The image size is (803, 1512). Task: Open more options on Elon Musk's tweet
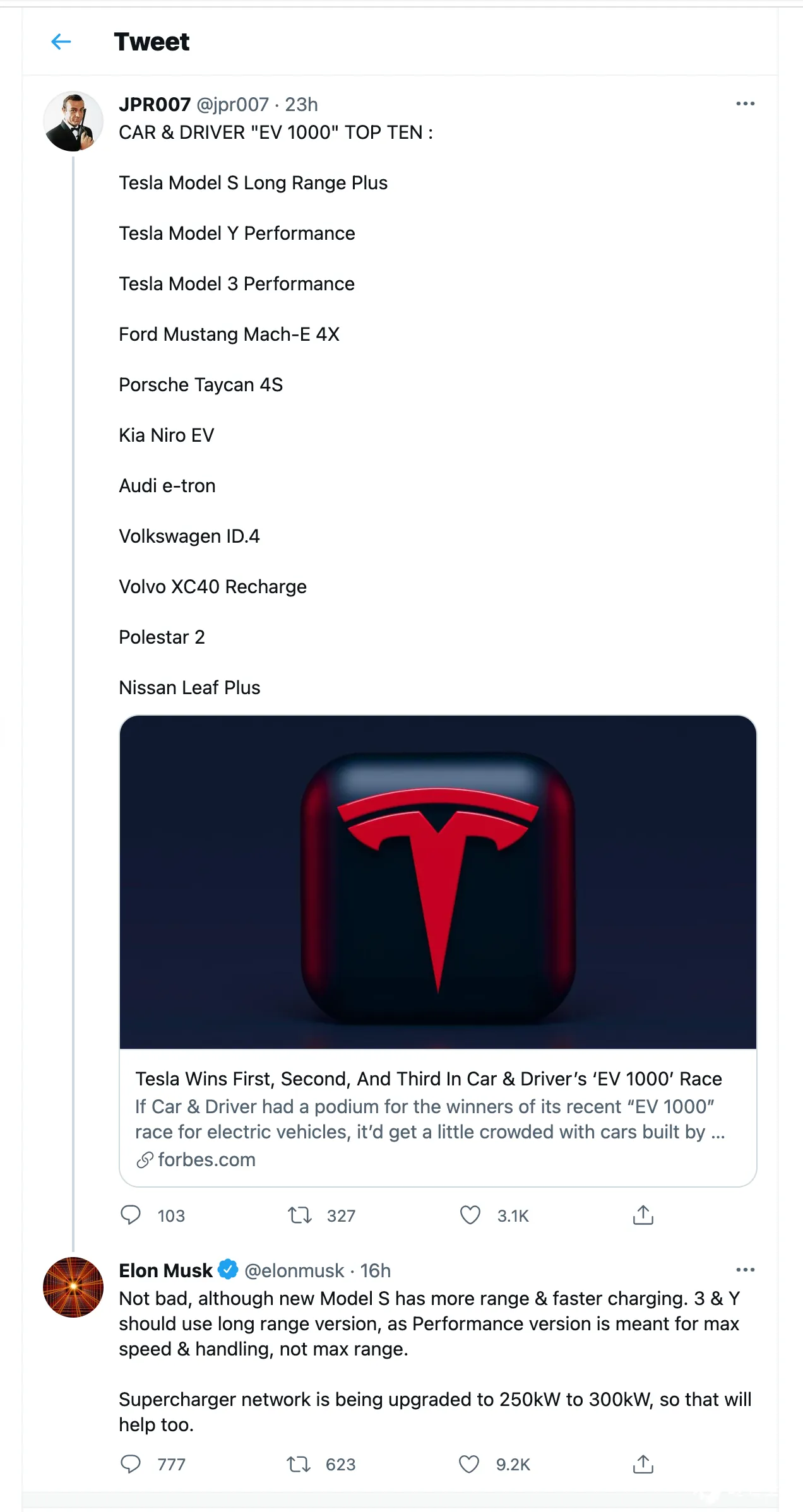pos(746,1270)
